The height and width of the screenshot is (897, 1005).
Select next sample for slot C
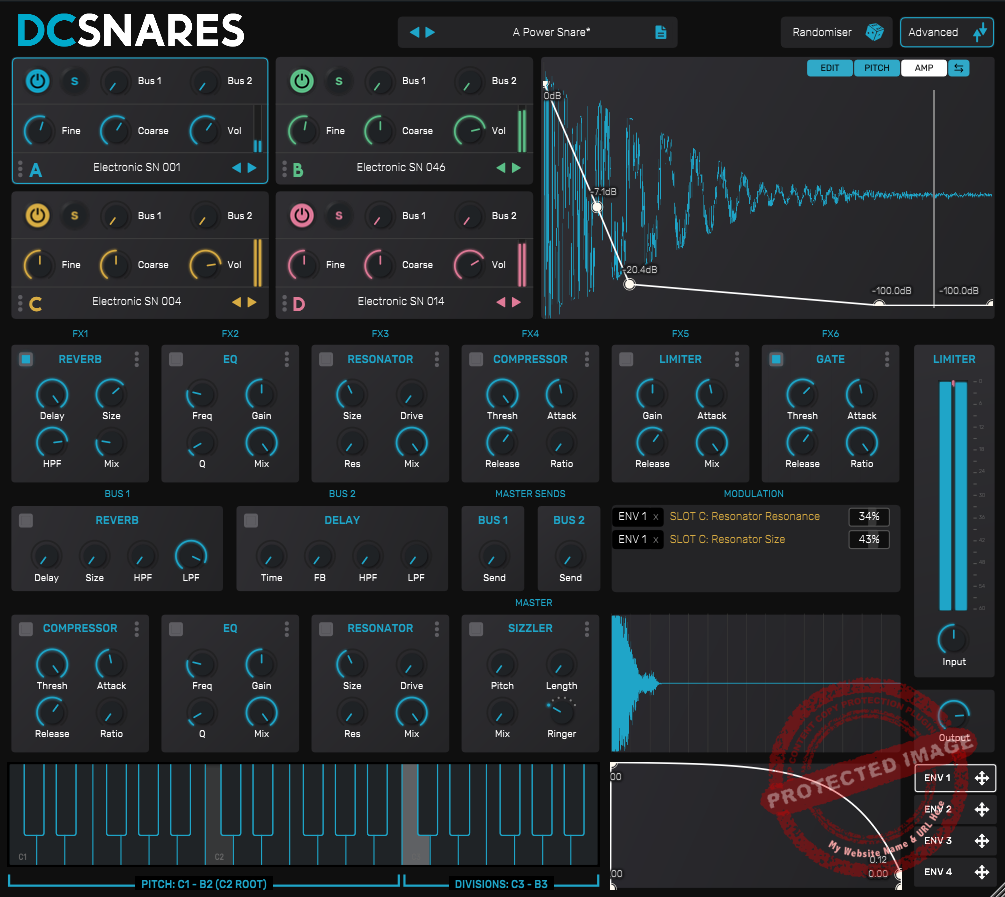tap(253, 301)
